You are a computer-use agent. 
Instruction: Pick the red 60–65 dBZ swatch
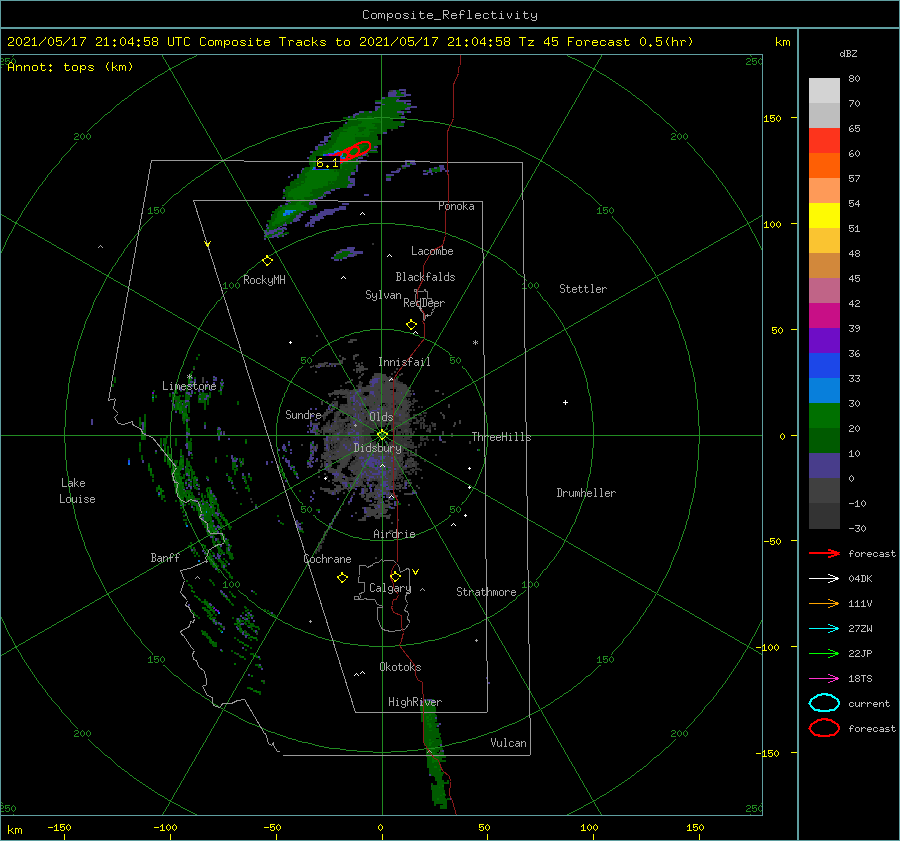click(x=824, y=141)
